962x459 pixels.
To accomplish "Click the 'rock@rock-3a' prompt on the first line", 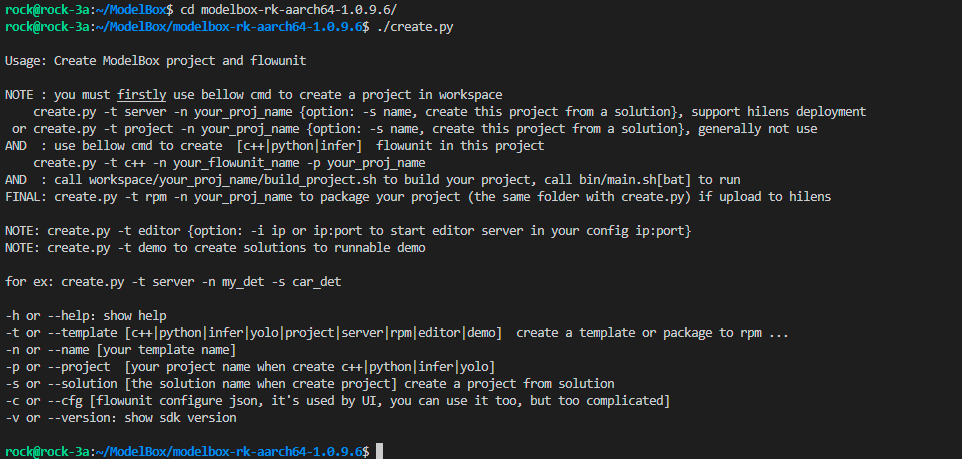I will [x=46, y=10].
